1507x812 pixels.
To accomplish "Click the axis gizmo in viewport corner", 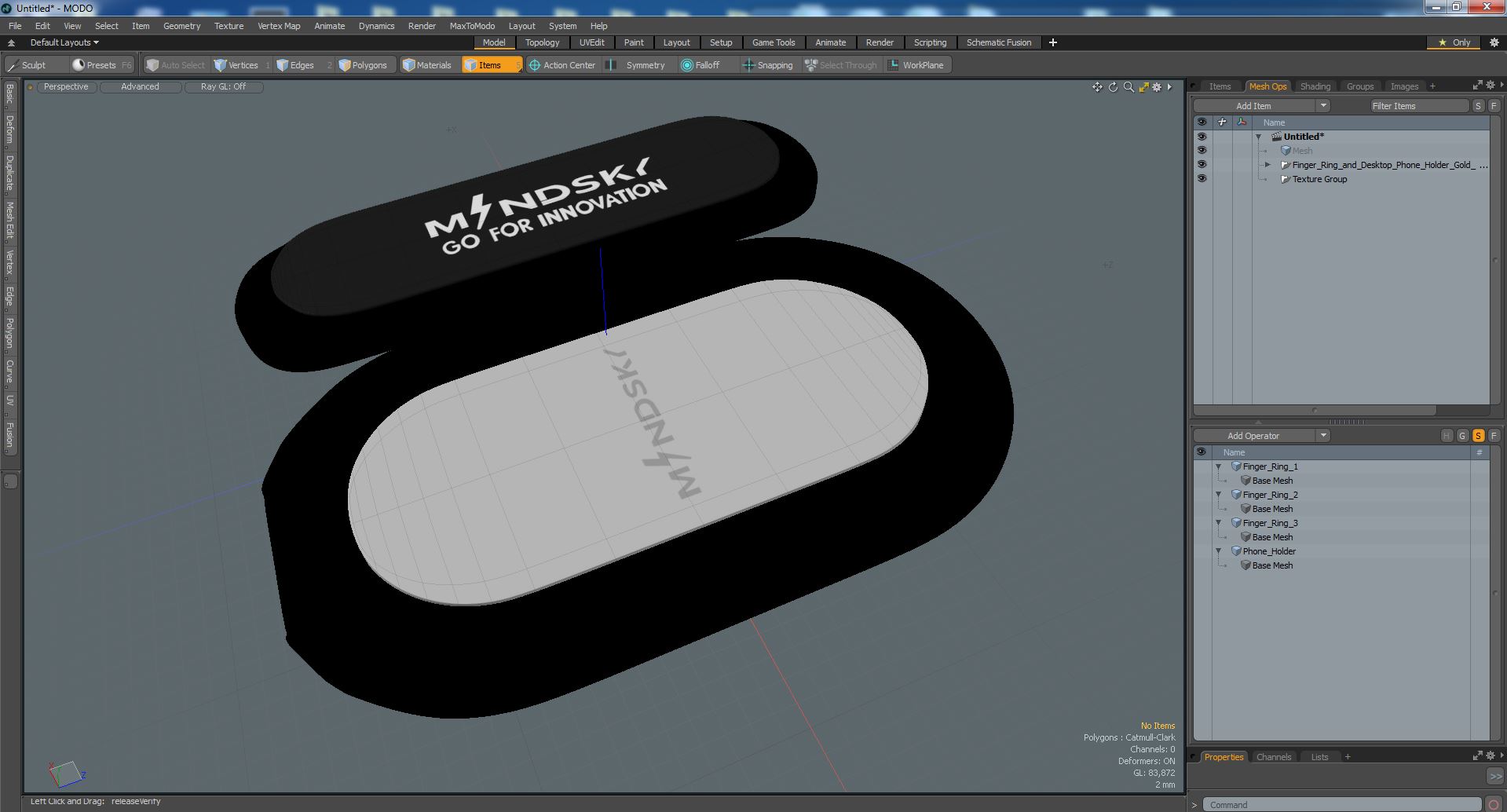I will (67, 774).
